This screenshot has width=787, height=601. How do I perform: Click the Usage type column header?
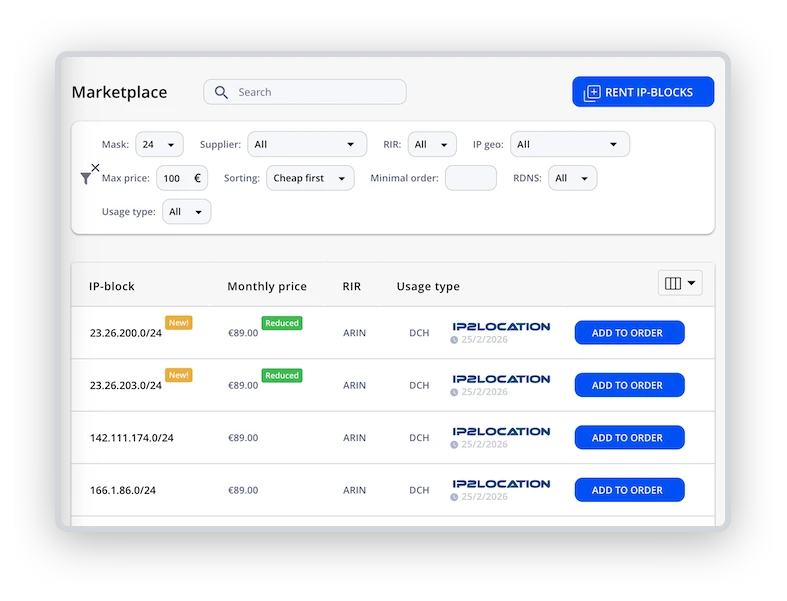coord(428,287)
